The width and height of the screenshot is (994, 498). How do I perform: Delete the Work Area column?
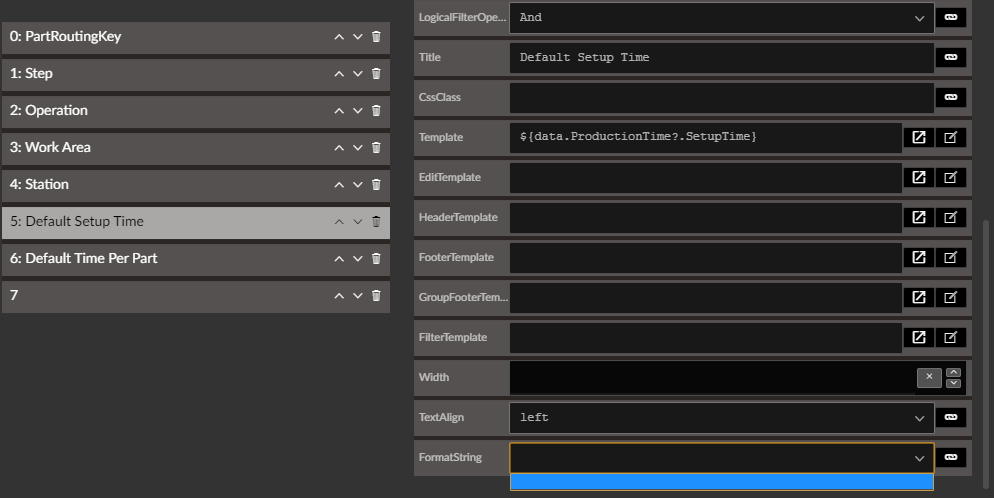(376, 148)
